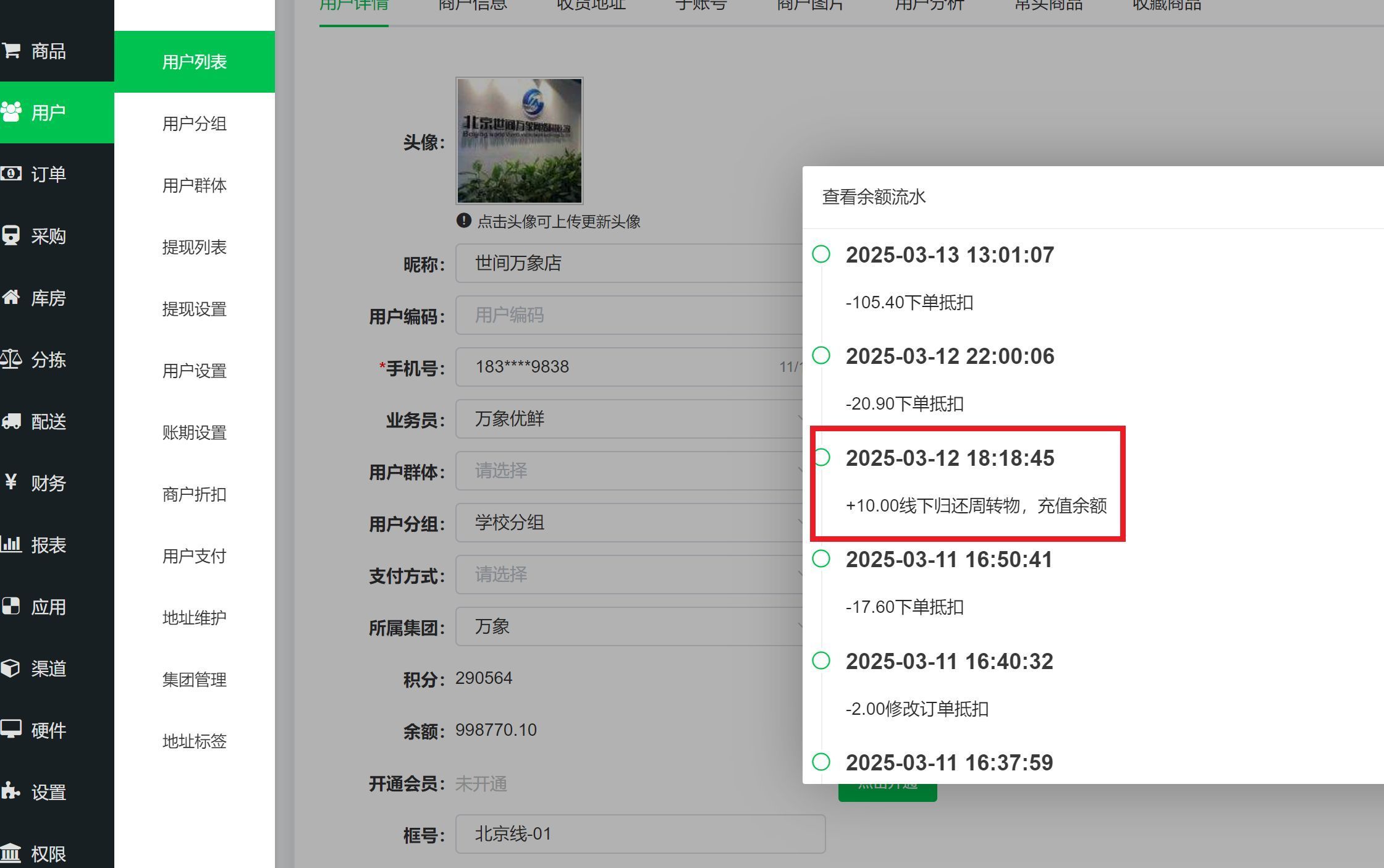Open the 报表 bar chart icon
This screenshot has height=868, width=1384.
(12, 544)
